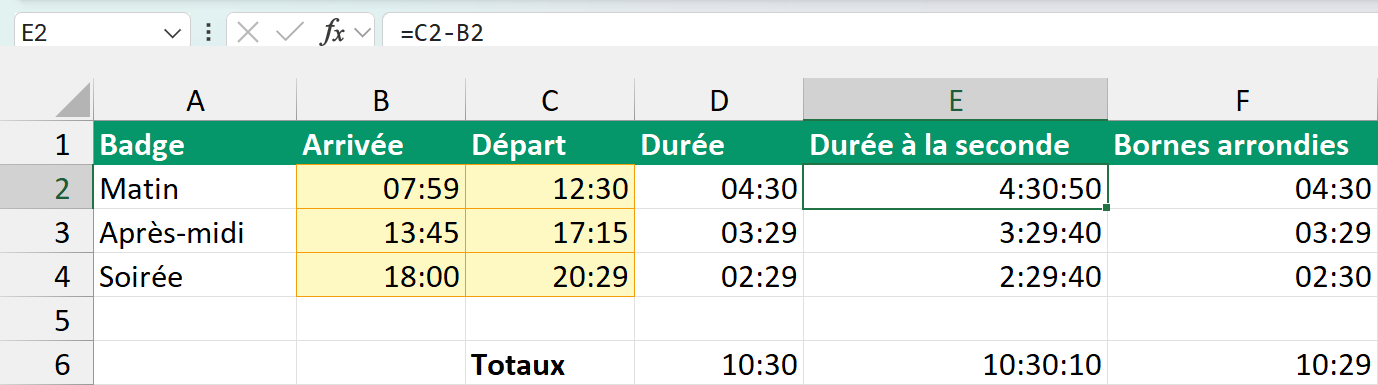
Task: Select duration cell 02:29
Action: [x=719, y=275]
